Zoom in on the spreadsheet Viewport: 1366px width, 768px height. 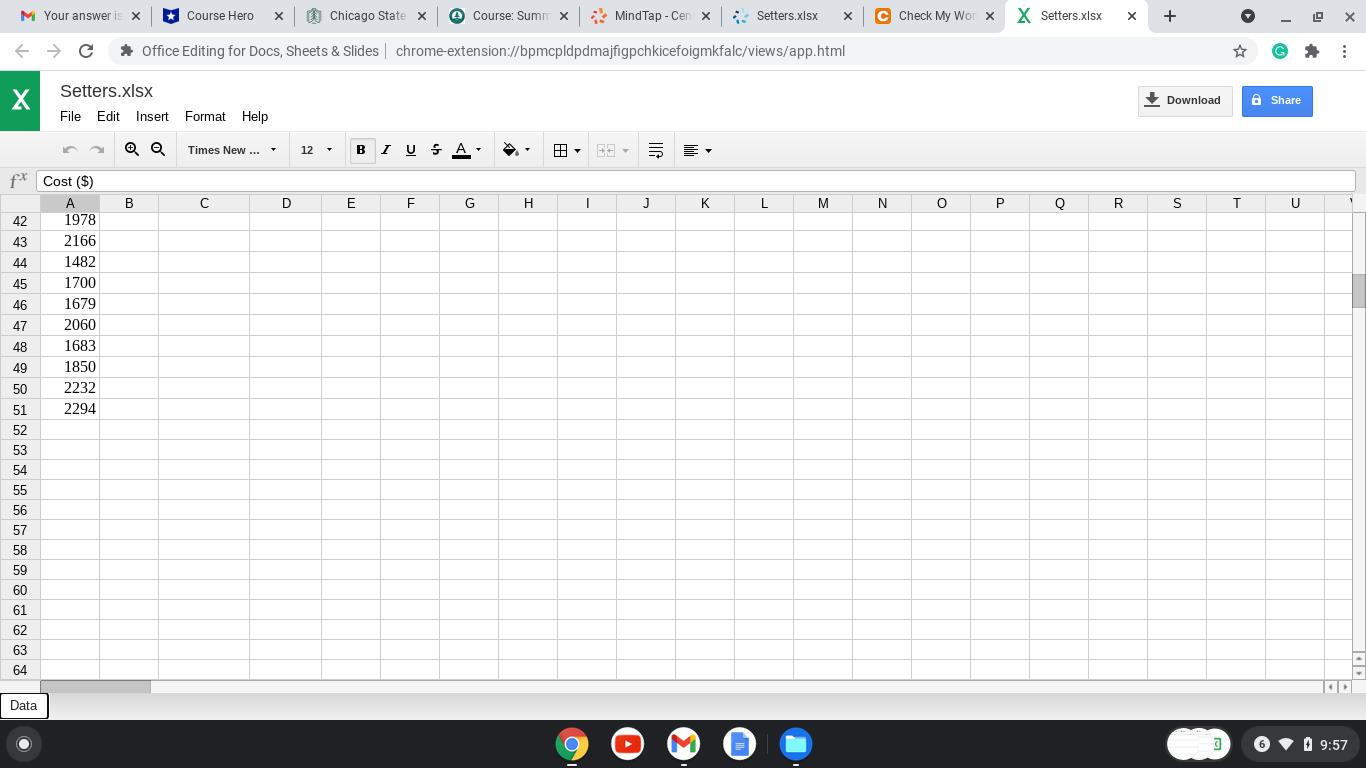(132, 150)
